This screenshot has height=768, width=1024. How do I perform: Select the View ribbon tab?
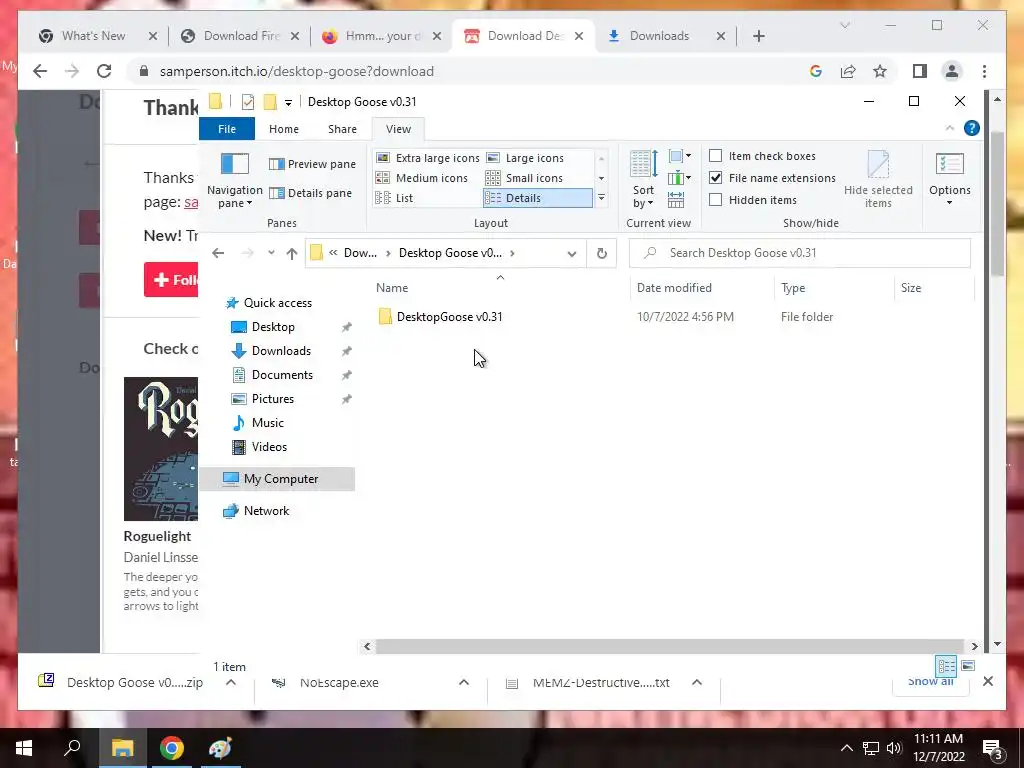point(398,129)
